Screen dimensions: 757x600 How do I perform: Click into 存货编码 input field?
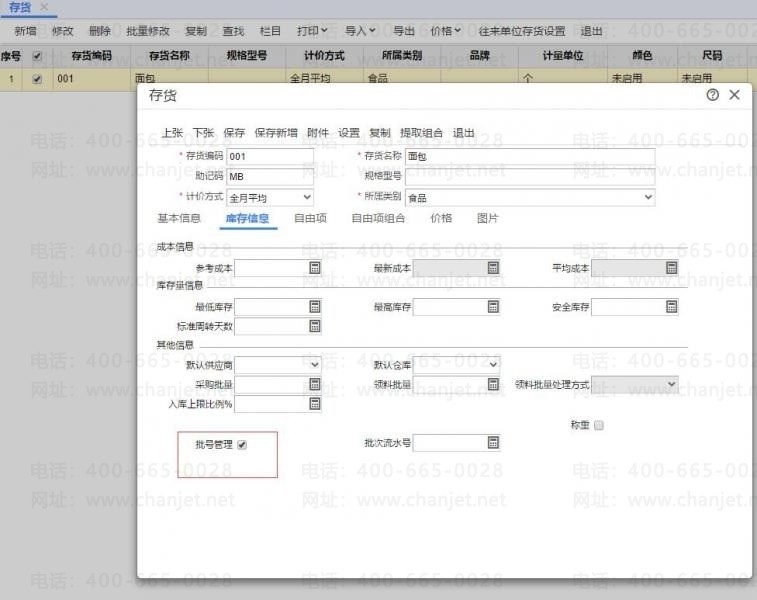point(270,156)
